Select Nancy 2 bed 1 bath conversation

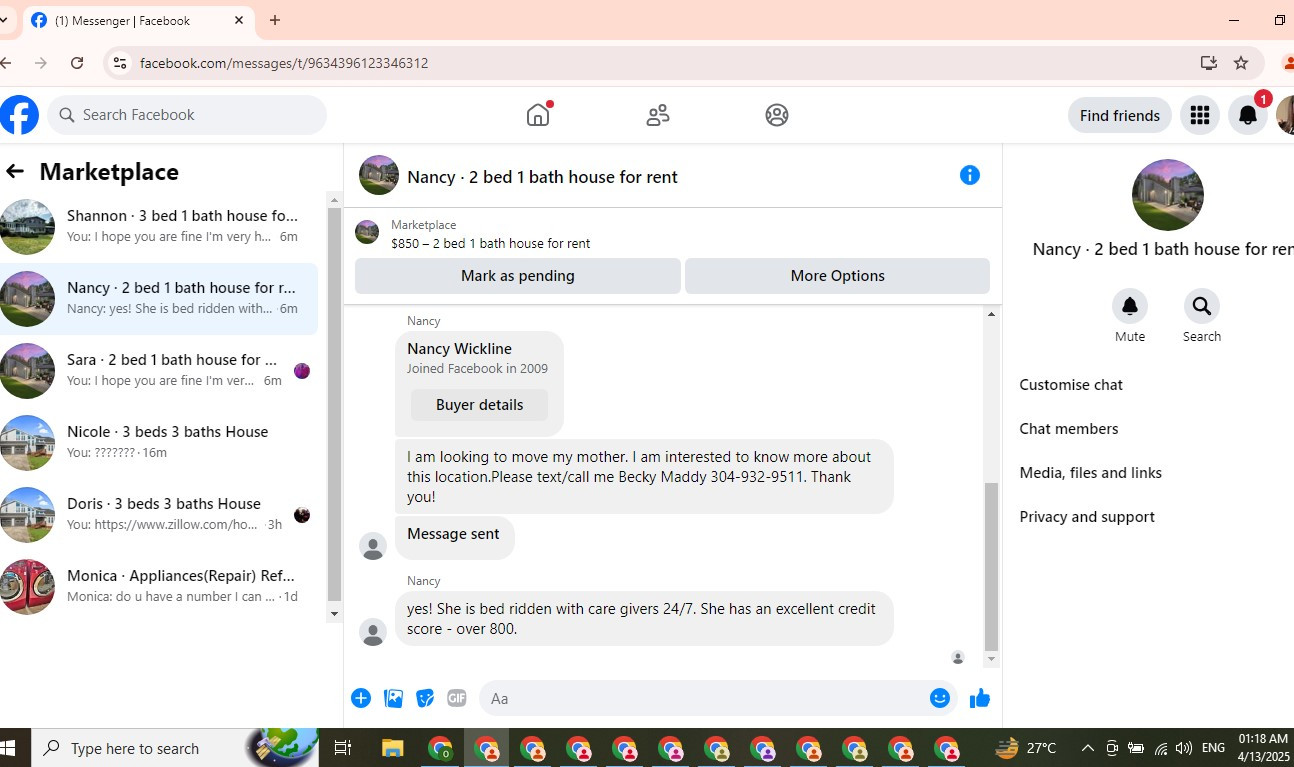coord(159,299)
